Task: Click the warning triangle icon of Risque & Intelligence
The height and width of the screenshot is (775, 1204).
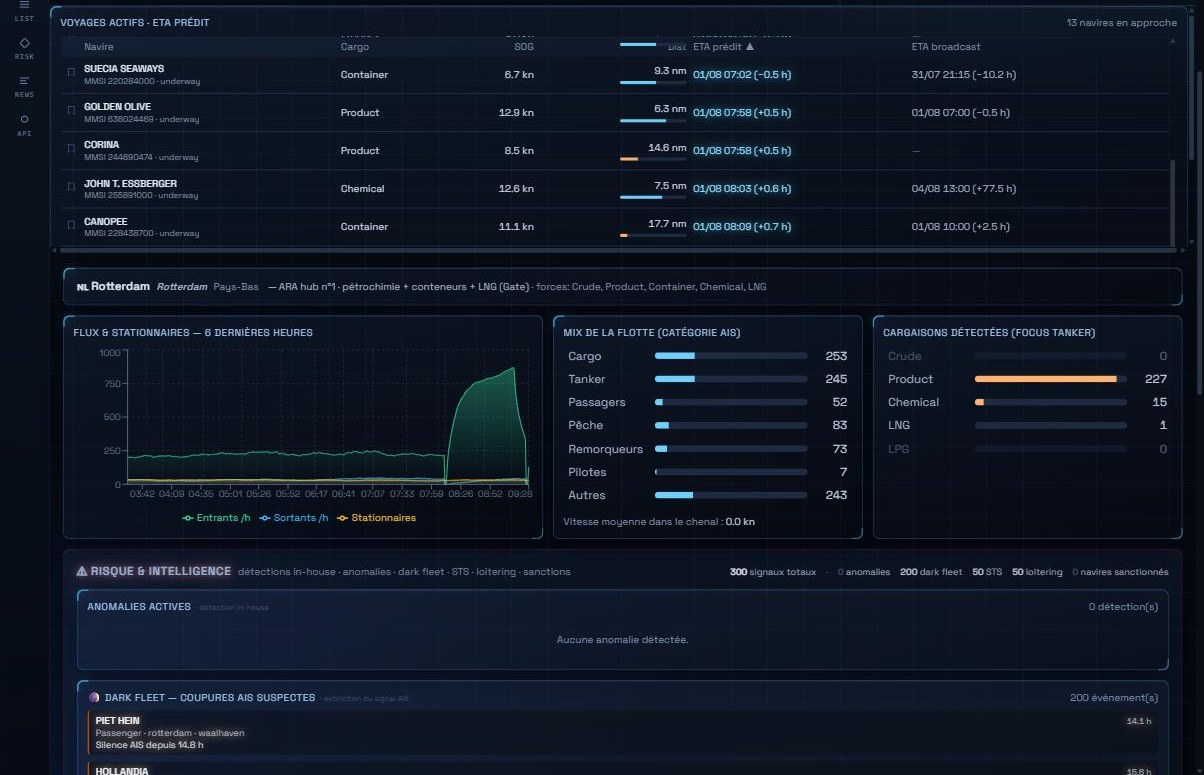Action: [82, 571]
